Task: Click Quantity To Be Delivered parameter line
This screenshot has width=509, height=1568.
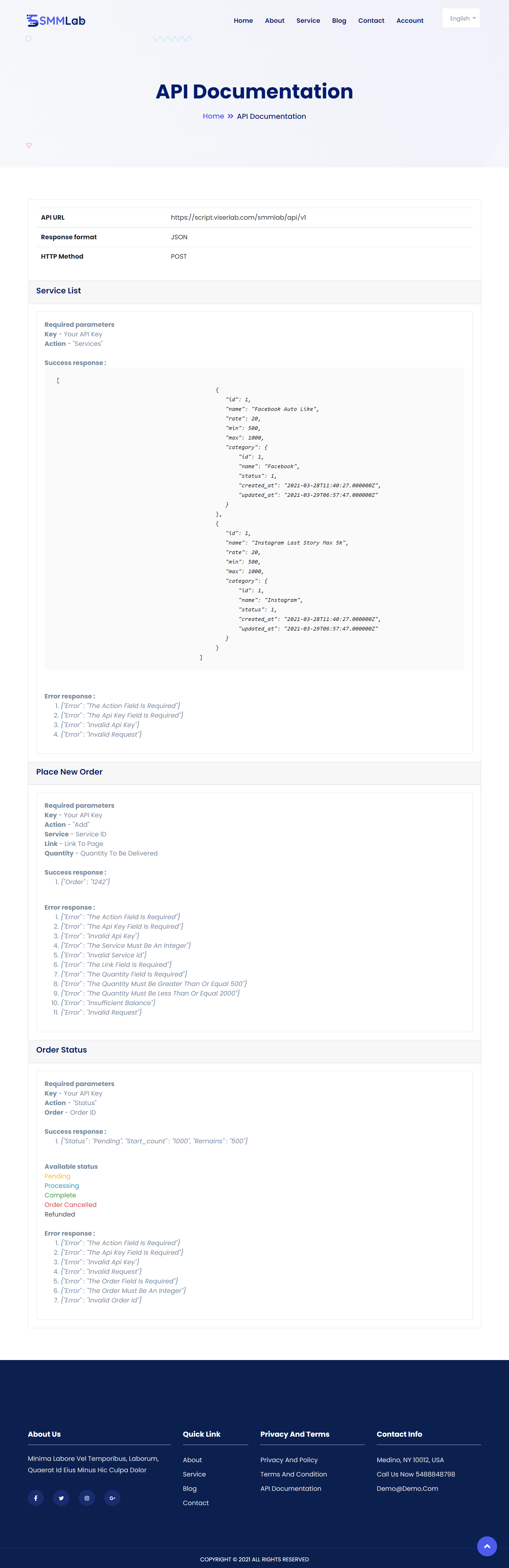Action: click(101, 853)
